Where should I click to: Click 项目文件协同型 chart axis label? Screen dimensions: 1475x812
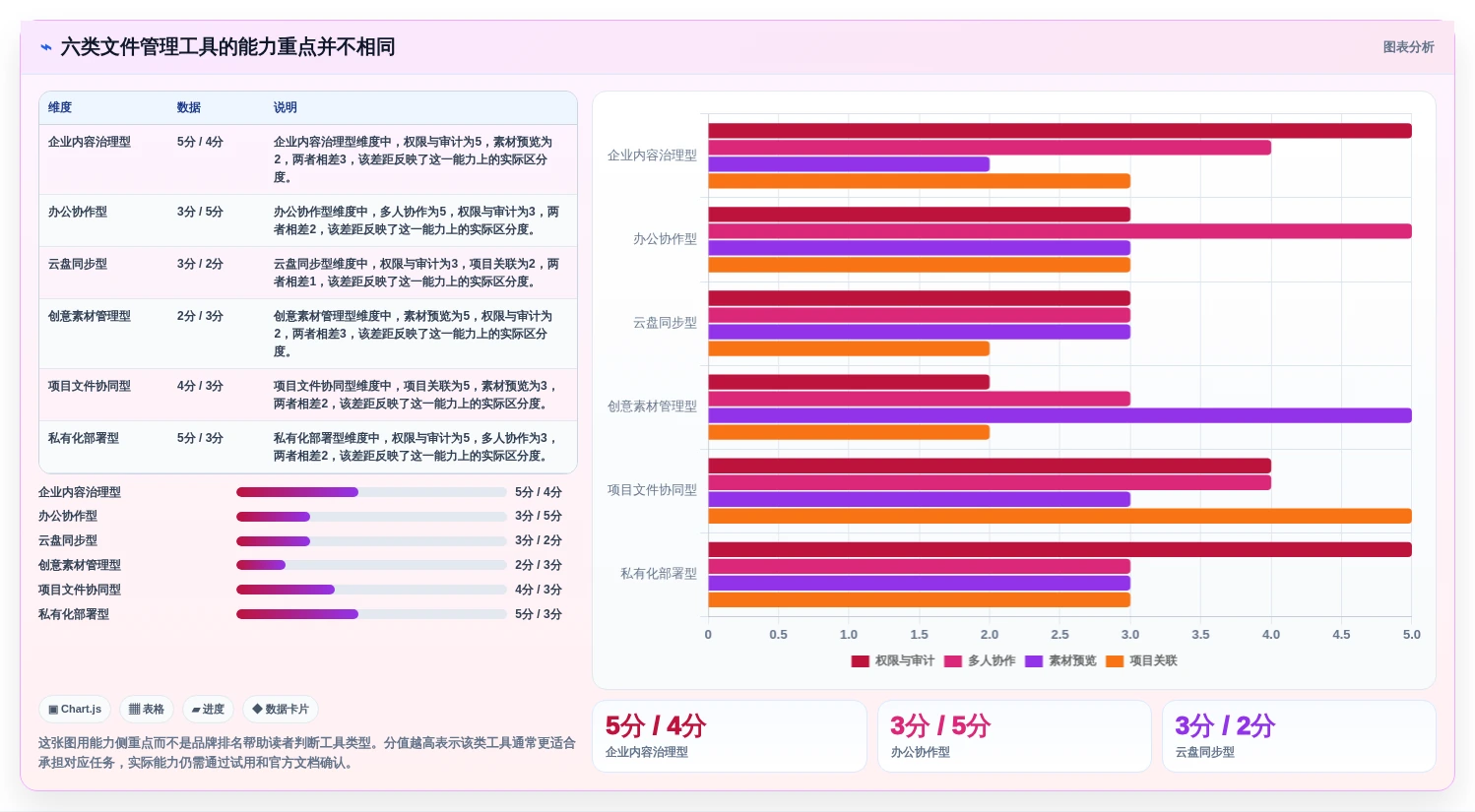[652, 490]
